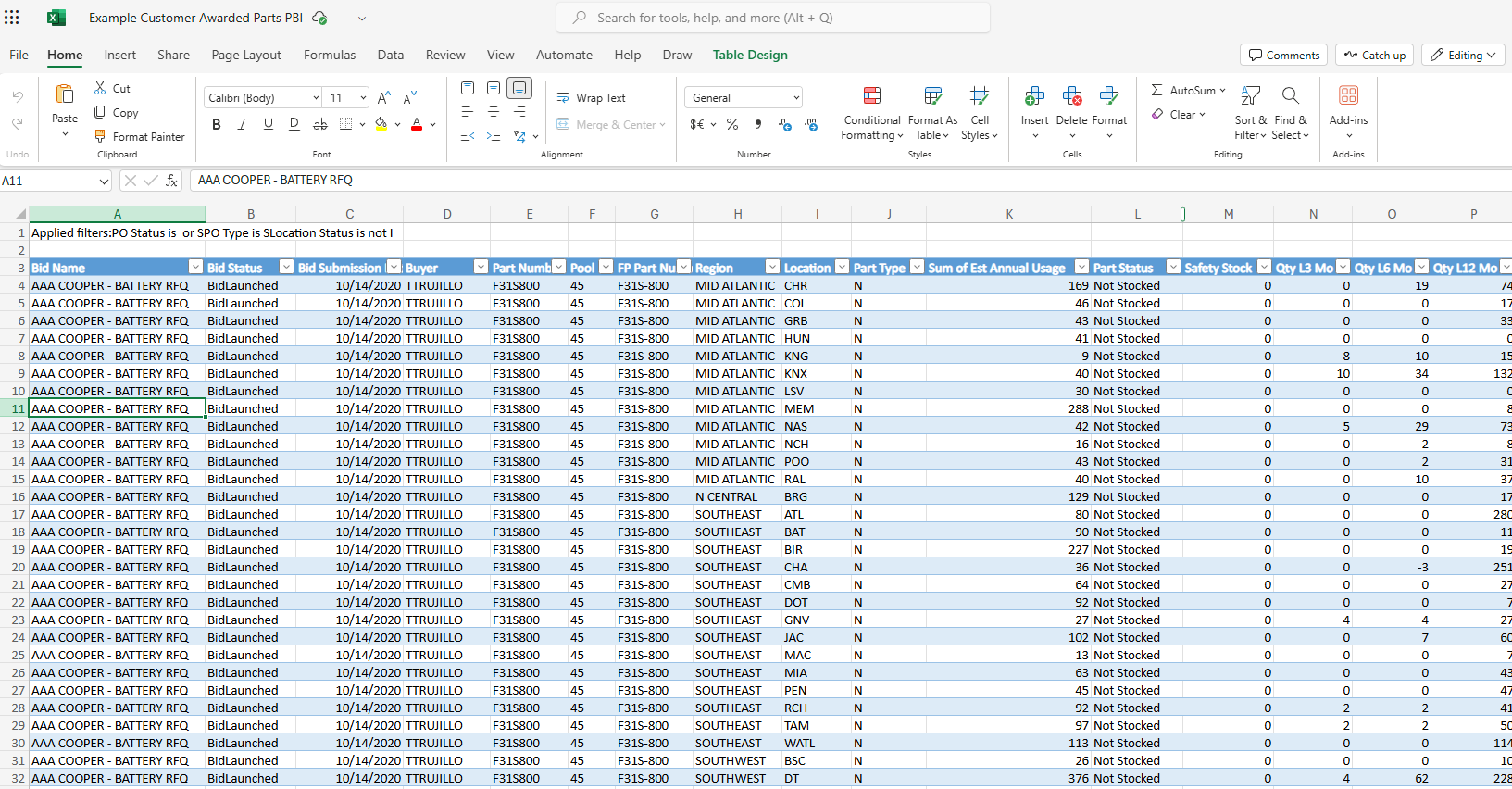The image size is (1512, 789).
Task: Toggle double underline formatting
Action: [x=294, y=124]
